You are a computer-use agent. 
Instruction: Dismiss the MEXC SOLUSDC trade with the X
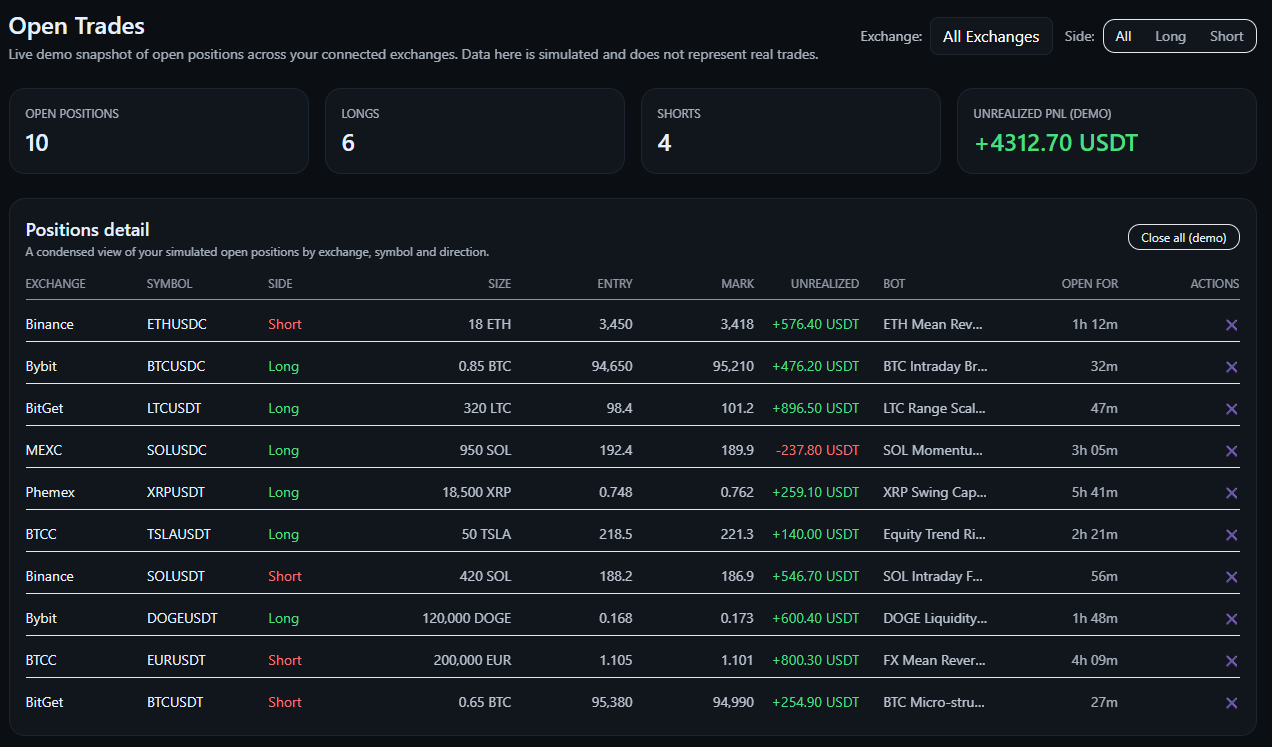tap(1232, 450)
